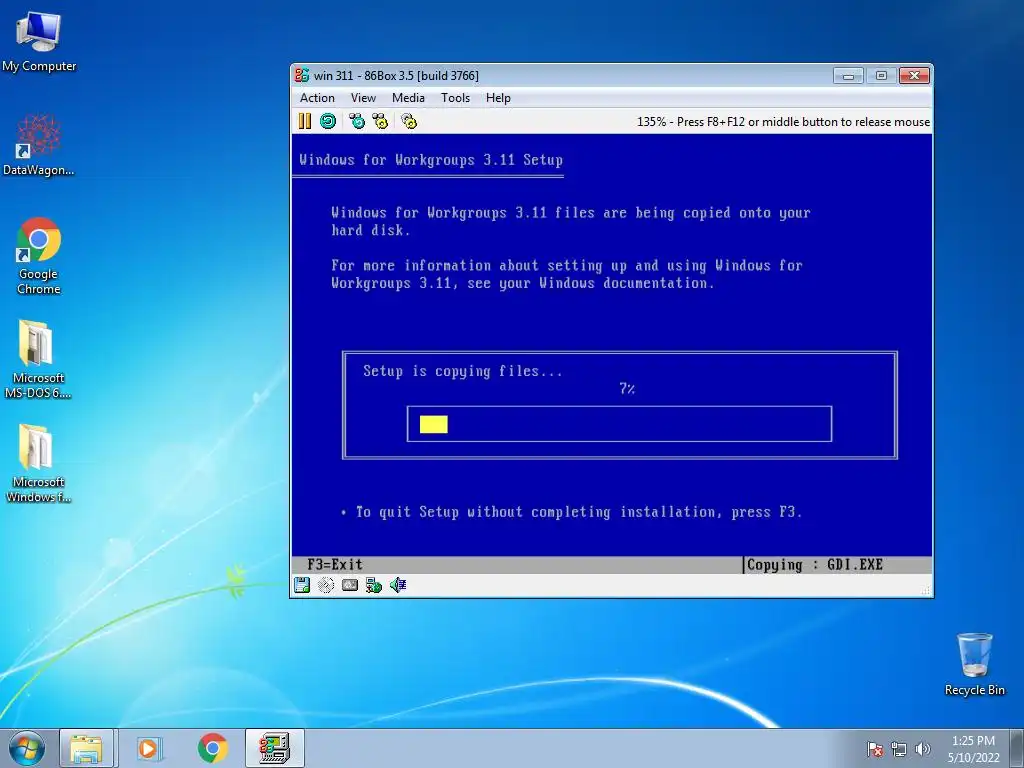Click 'Setup is copying files...' text
The height and width of the screenshot is (768, 1024).
pyautogui.click(x=462, y=371)
